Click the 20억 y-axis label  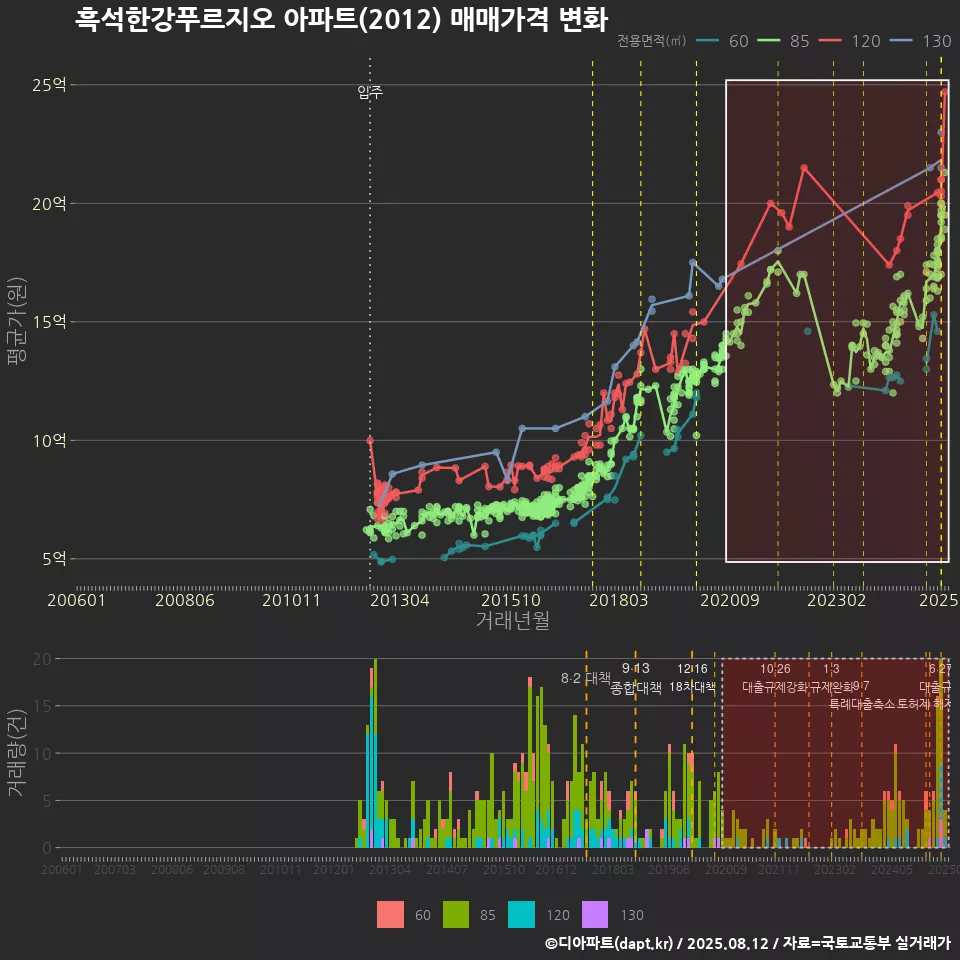(x=49, y=203)
